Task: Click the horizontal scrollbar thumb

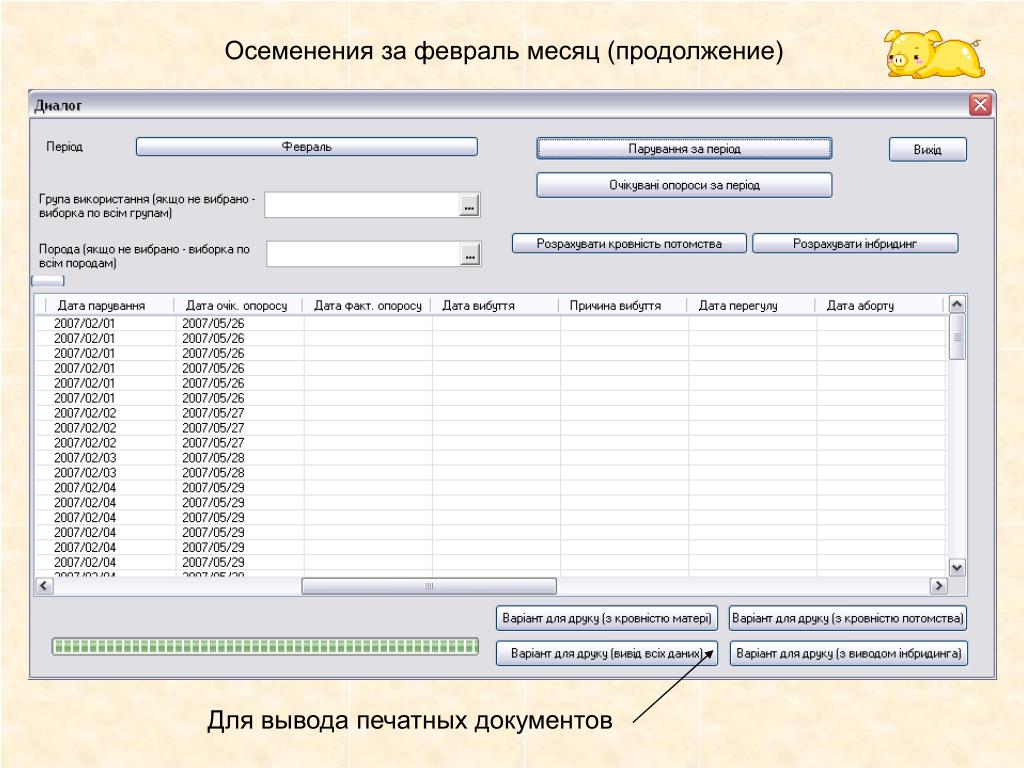Action: point(429,586)
